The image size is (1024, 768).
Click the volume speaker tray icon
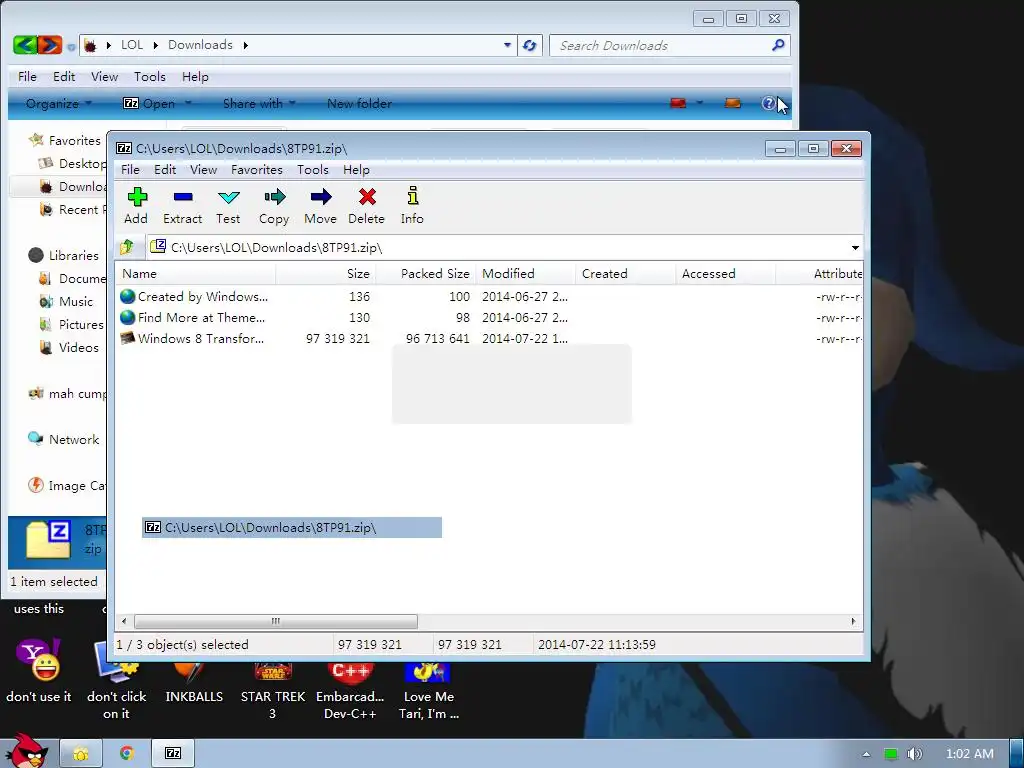[915, 754]
